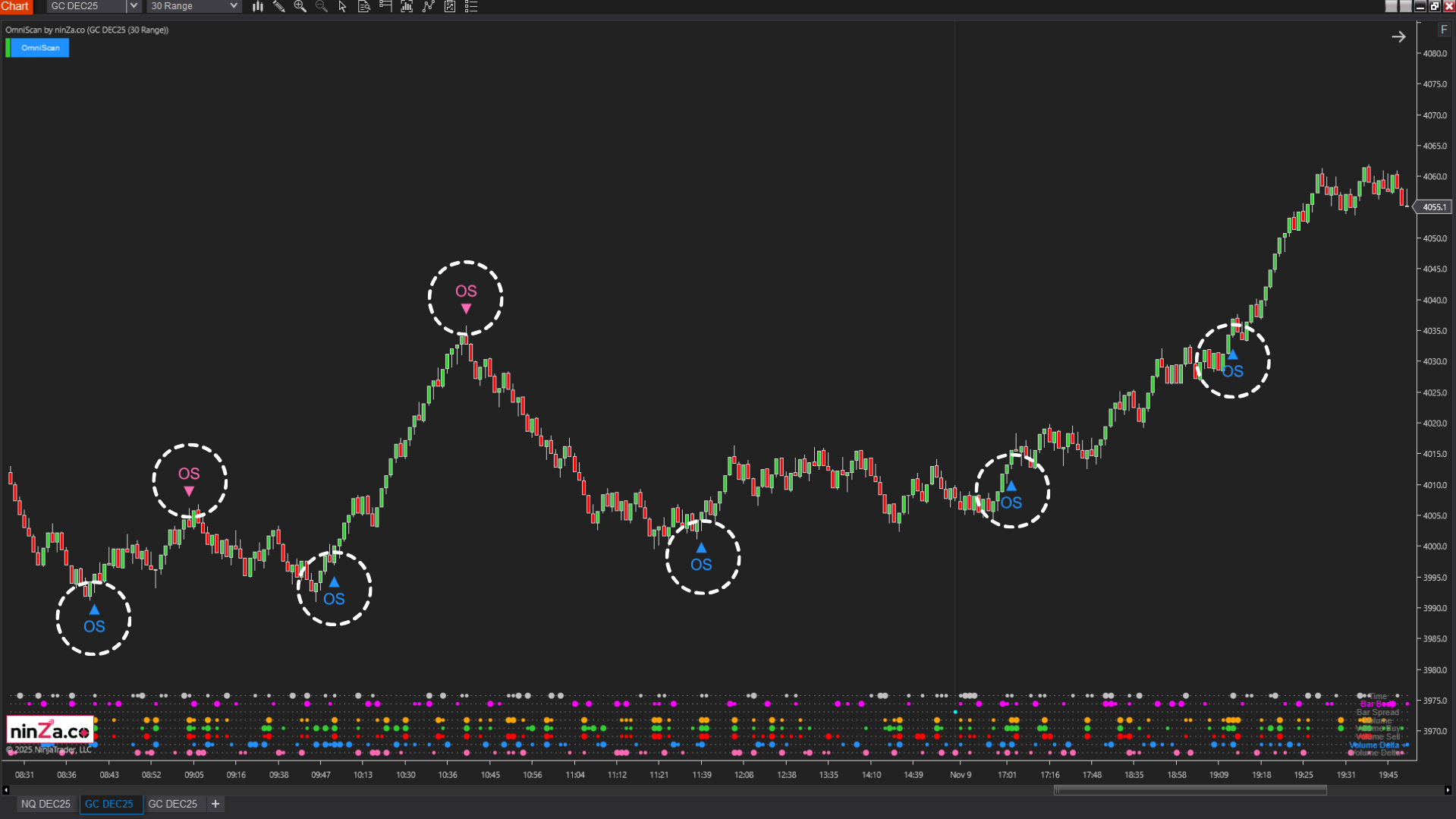The width and height of the screenshot is (1456, 819).
Task: Open the ninZa.co logo link
Action: pyautogui.click(x=49, y=729)
